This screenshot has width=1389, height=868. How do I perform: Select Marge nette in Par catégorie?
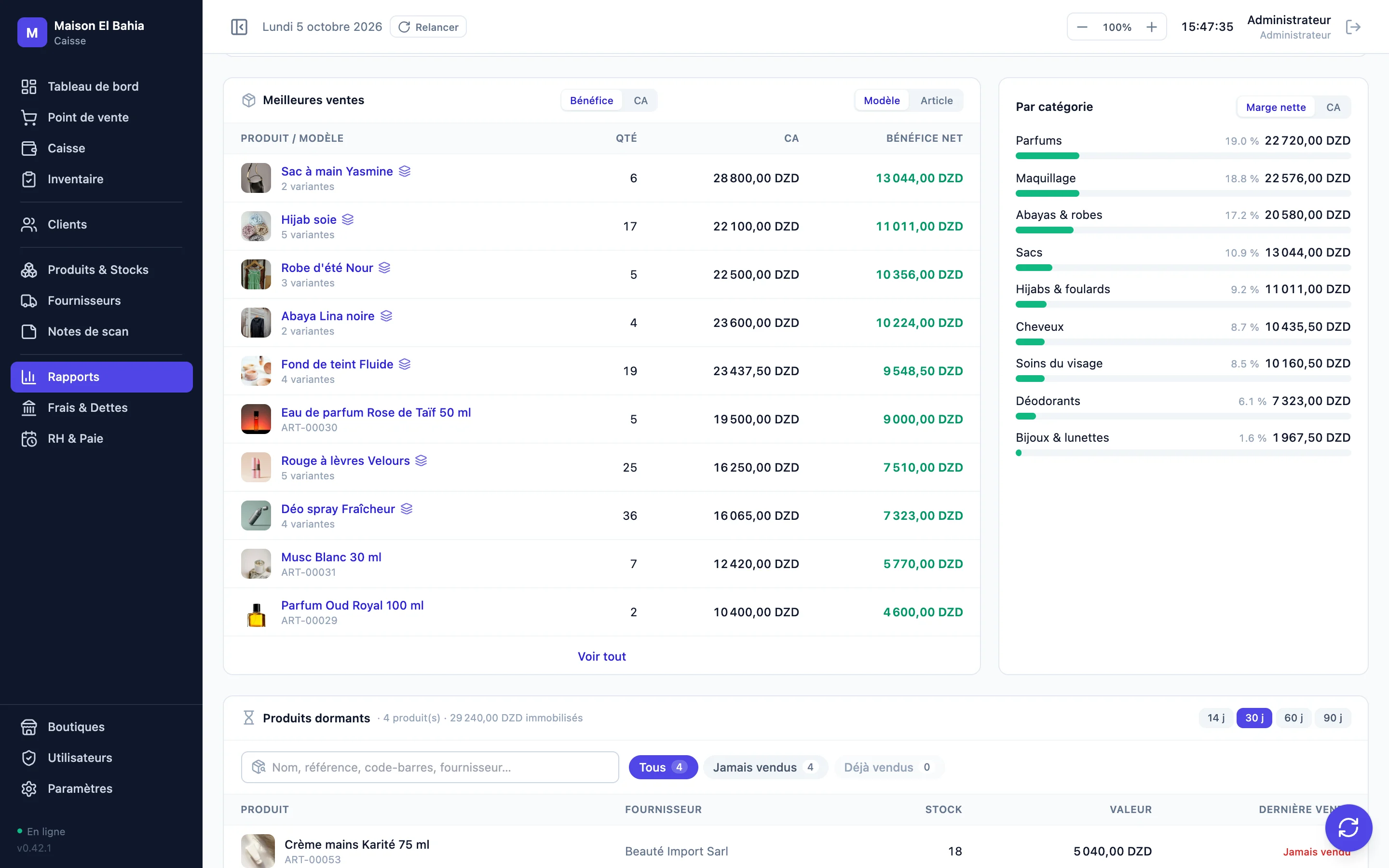(1275, 108)
